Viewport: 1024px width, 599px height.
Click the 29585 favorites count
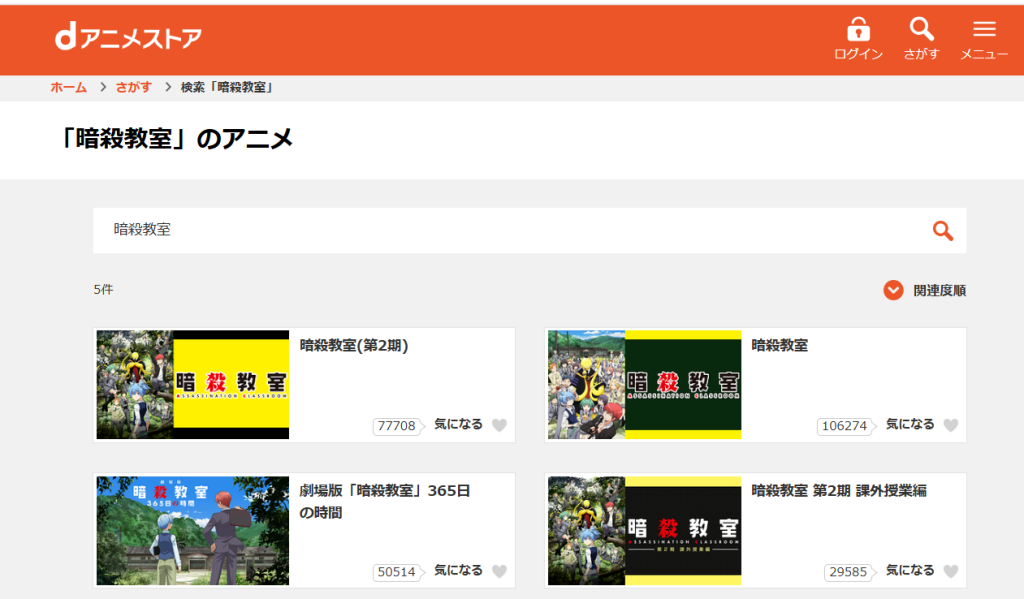(x=848, y=572)
